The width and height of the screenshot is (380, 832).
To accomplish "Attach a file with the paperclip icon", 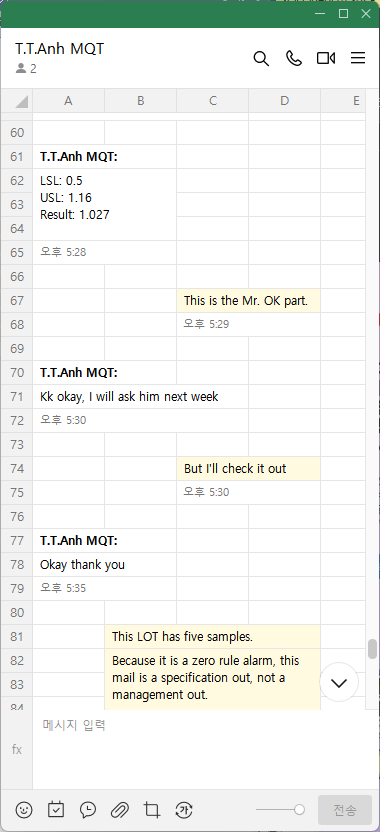I will pos(119,810).
